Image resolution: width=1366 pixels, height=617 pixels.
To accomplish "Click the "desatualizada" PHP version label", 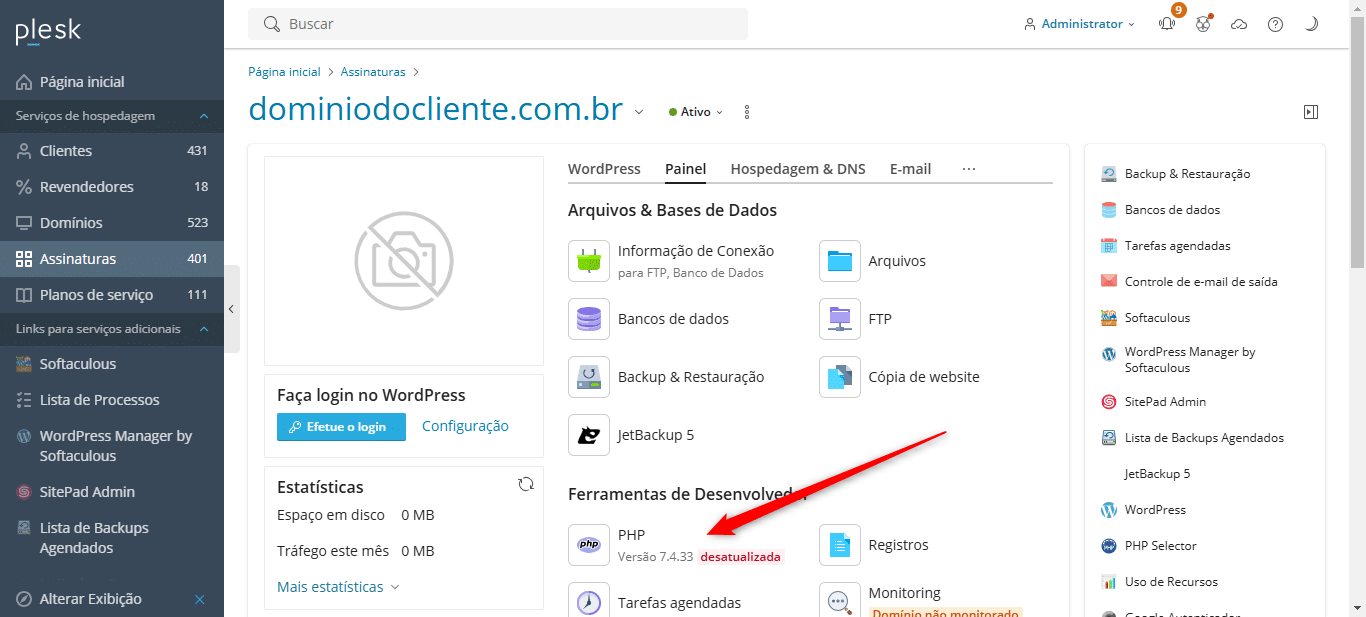I will point(741,557).
